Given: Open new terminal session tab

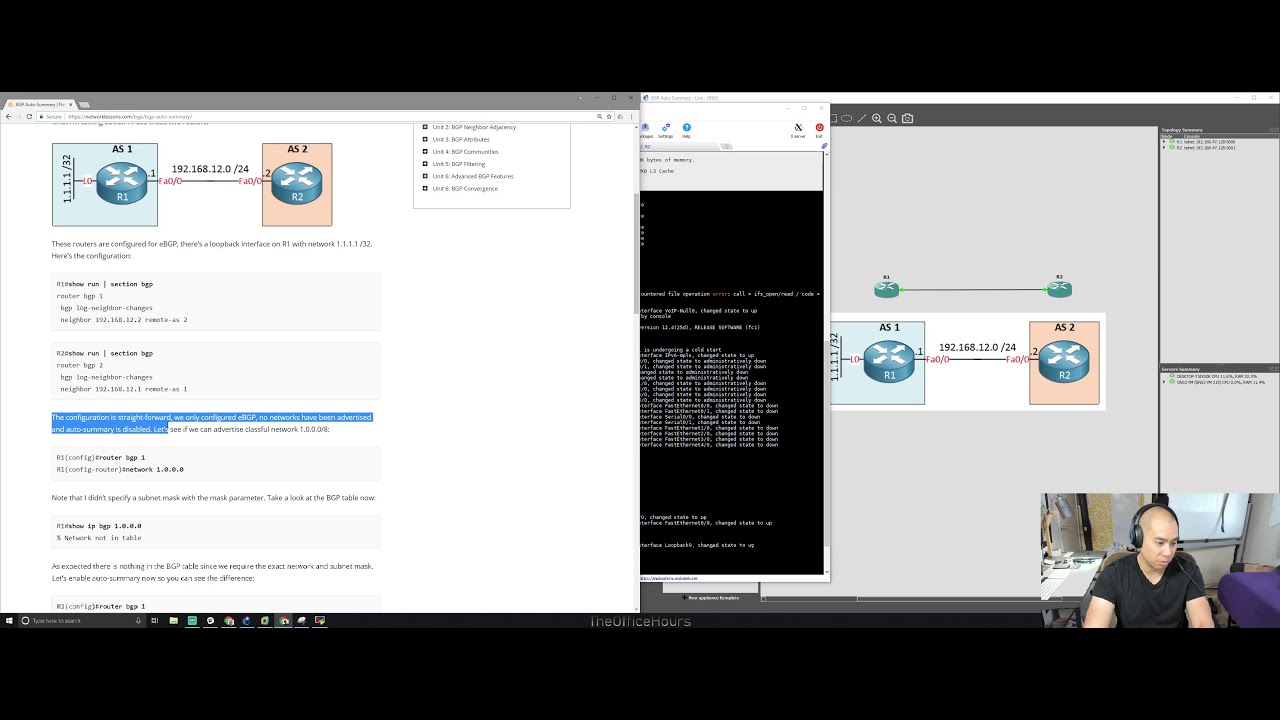Looking at the screenshot, I should (727, 147).
